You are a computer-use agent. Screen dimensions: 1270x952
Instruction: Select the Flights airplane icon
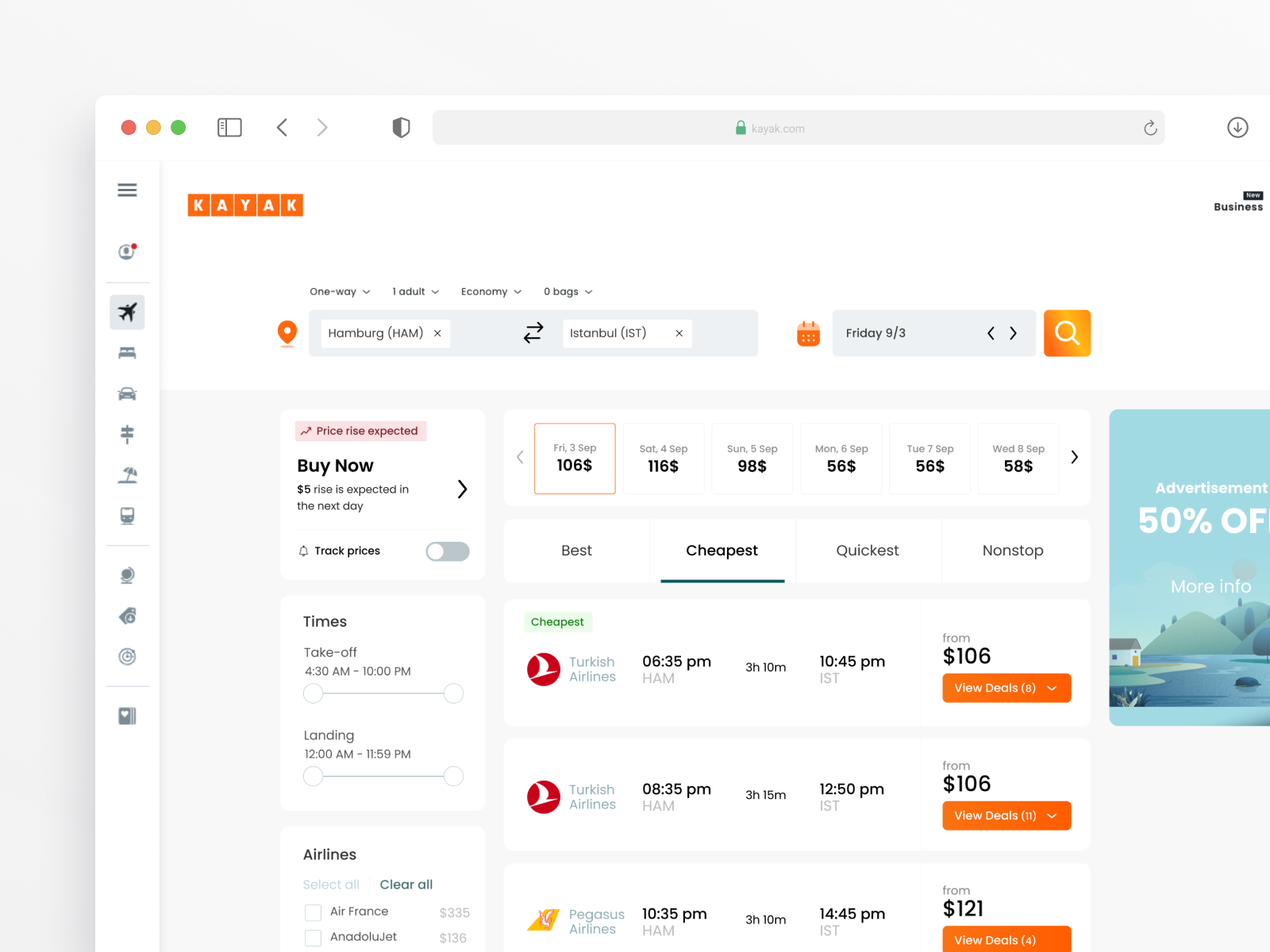127,312
